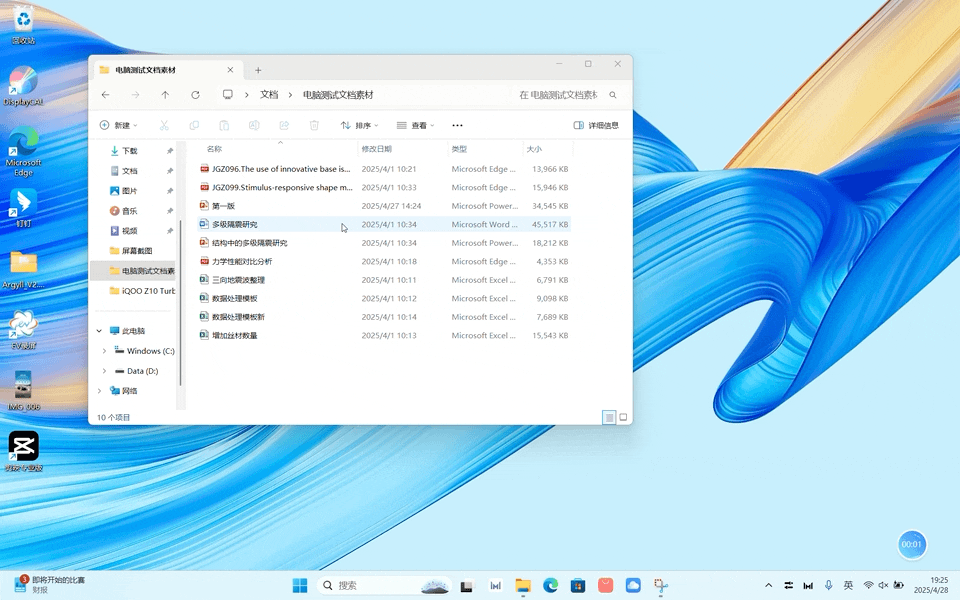The width and height of the screenshot is (960, 600).
Task: Click the 新建 new item button
Action: (118, 125)
